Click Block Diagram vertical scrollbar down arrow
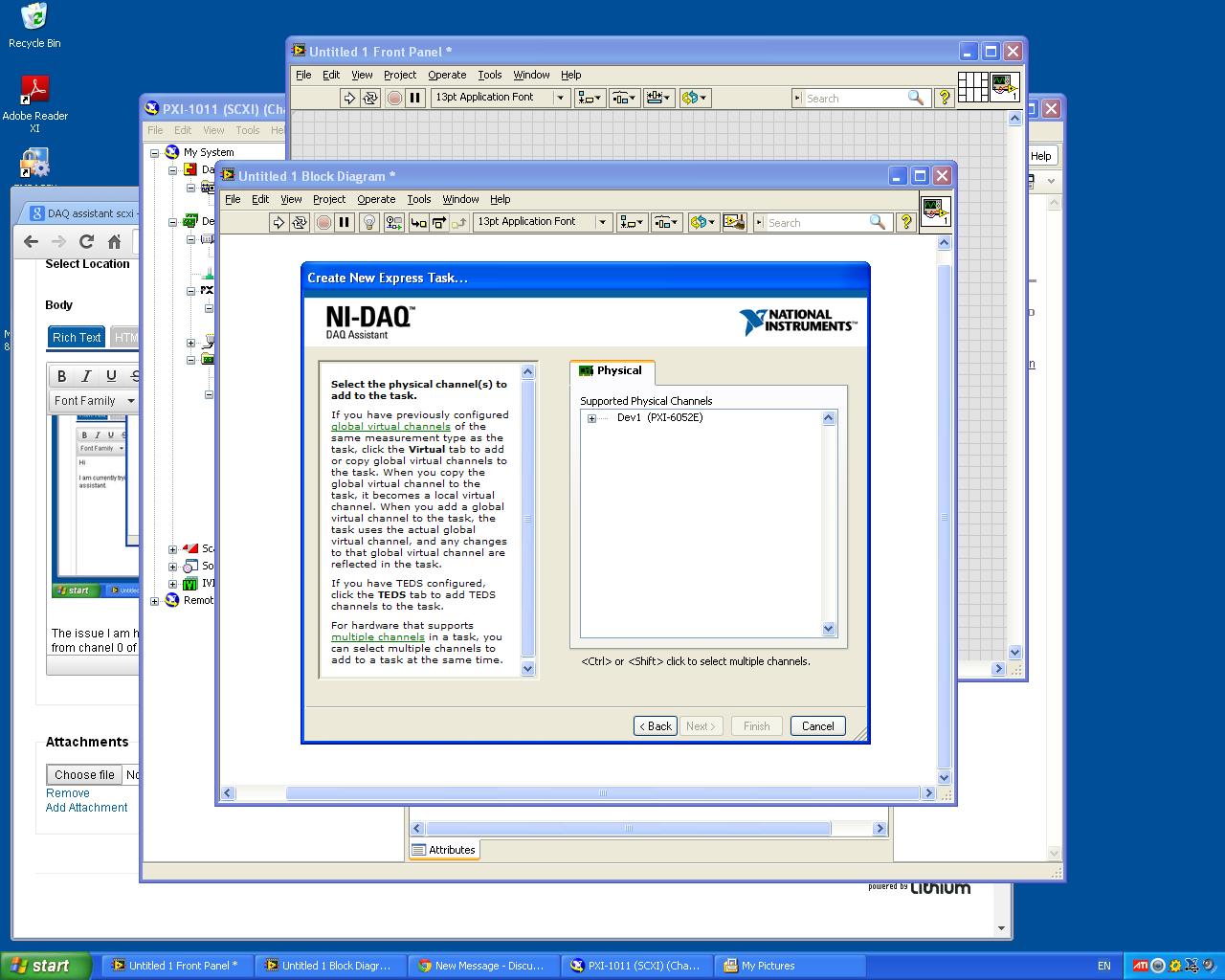This screenshot has height=980, width=1225. pyautogui.click(x=944, y=777)
